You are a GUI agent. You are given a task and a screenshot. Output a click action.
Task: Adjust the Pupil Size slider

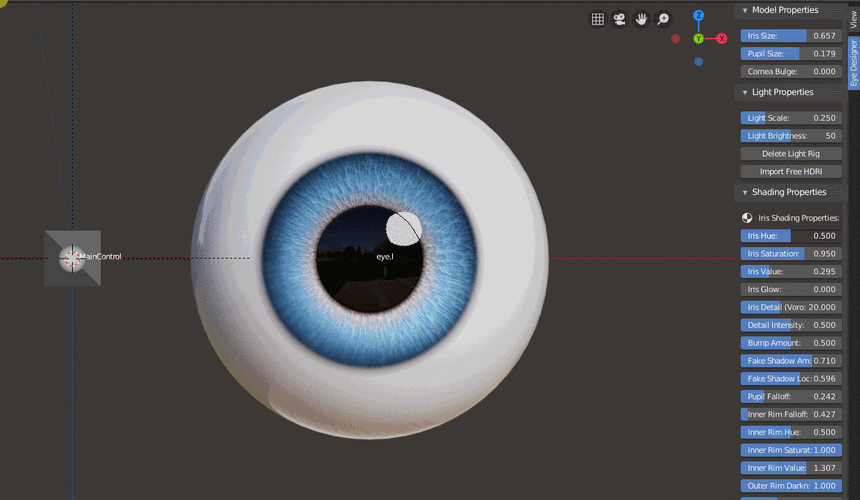coord(791,54)
